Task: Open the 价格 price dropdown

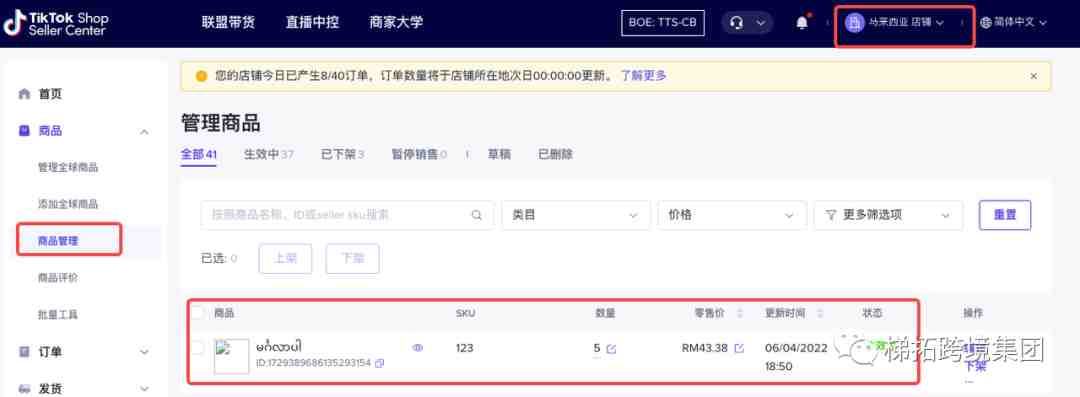Action: pos(732,215)
